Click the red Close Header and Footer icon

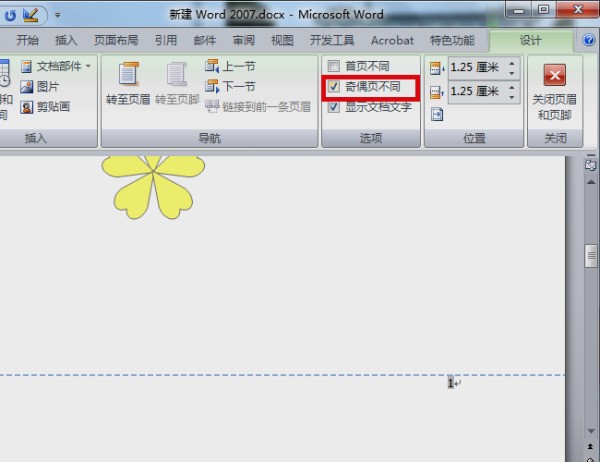[553, 75]
